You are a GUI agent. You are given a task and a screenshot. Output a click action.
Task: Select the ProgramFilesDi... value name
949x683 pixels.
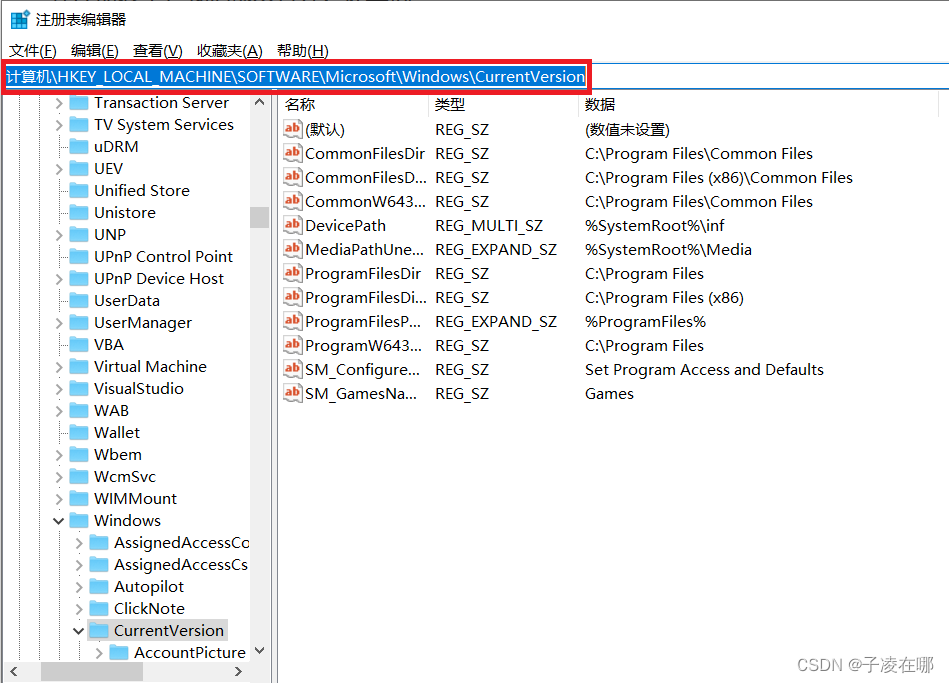[x=366, y=298]
